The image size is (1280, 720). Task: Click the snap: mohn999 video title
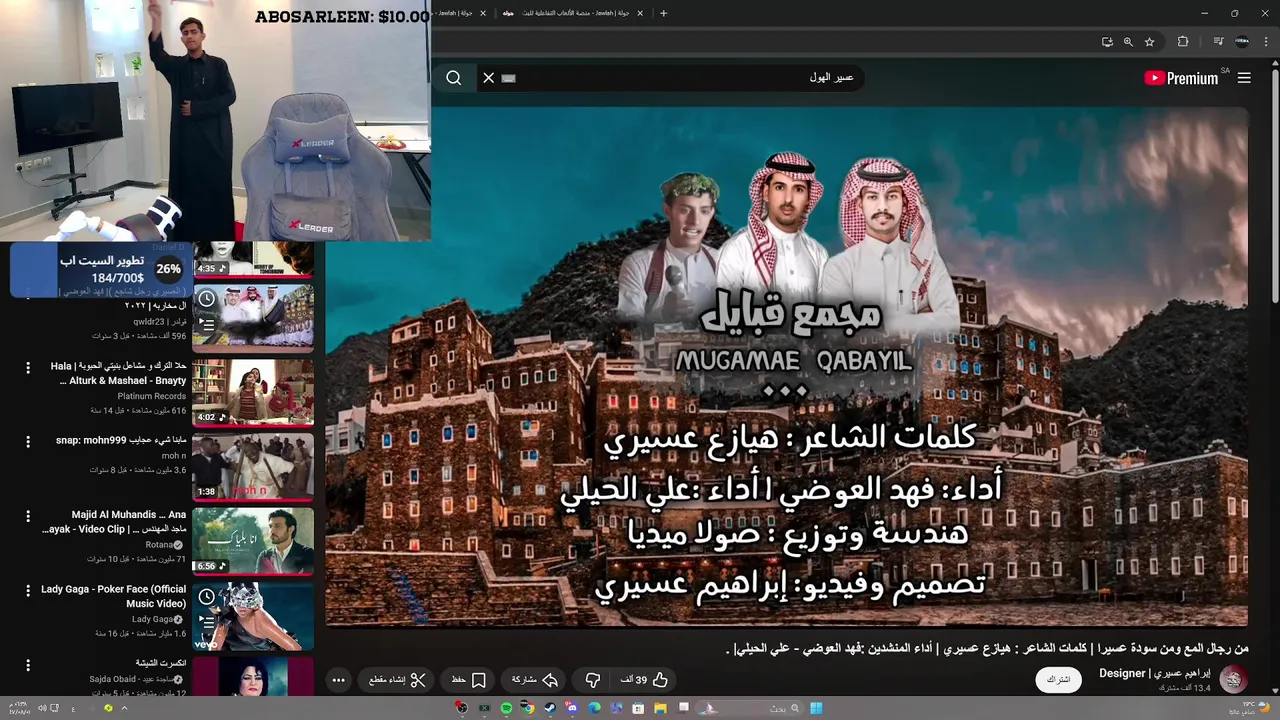pyautogui.click(x=120, y=441)
